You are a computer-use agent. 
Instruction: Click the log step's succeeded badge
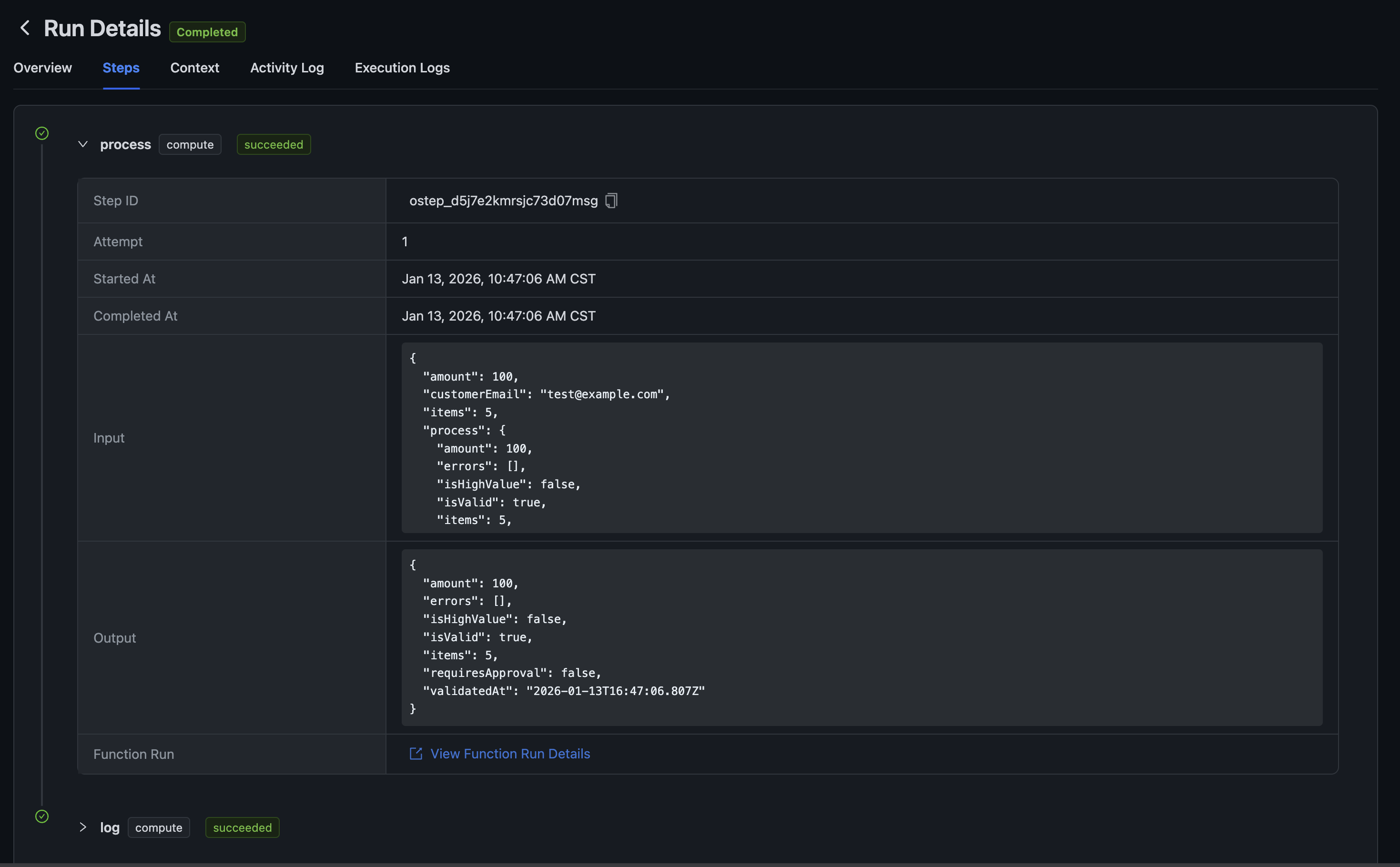(242, 827)
